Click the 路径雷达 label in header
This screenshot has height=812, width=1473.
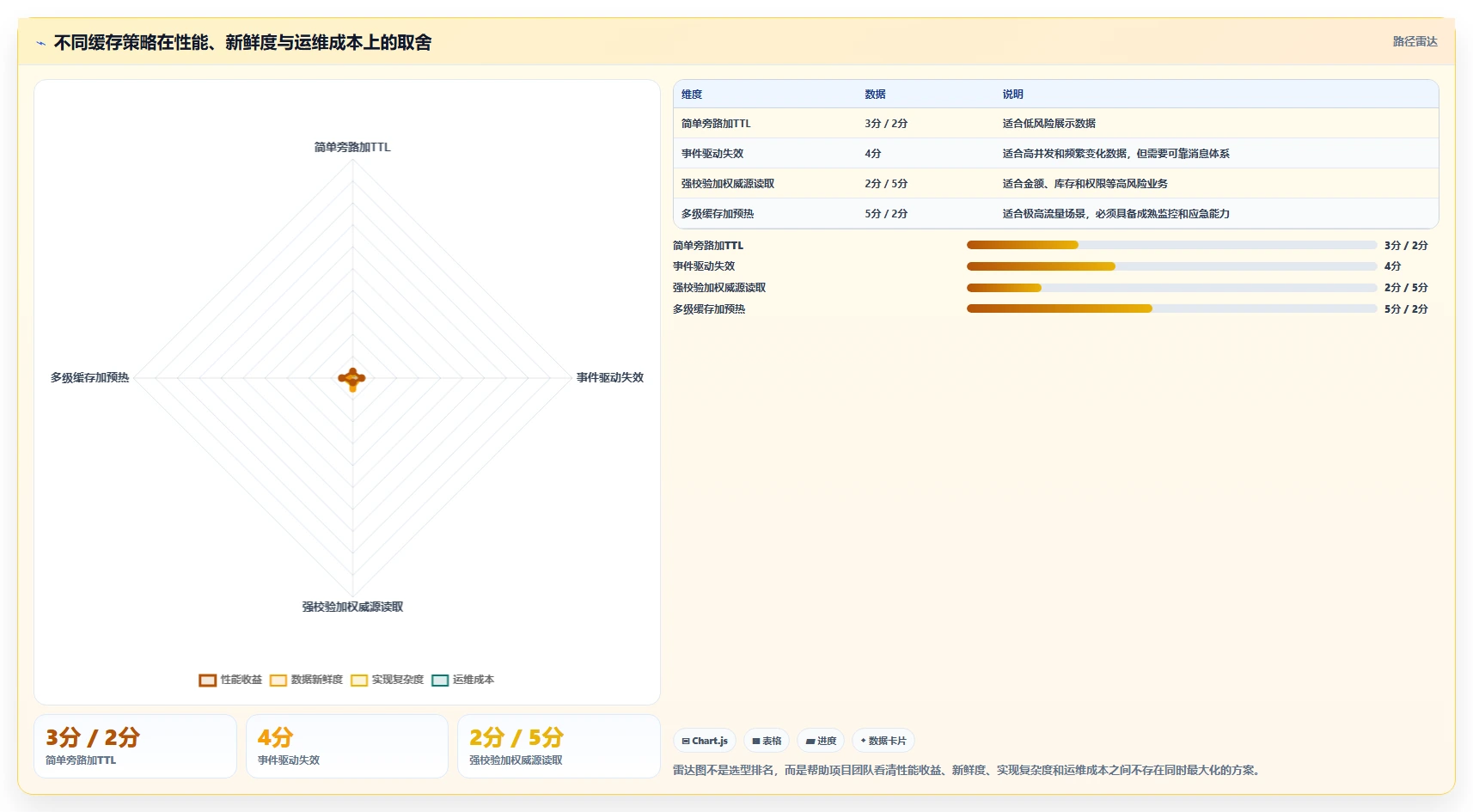point(1415,41)
